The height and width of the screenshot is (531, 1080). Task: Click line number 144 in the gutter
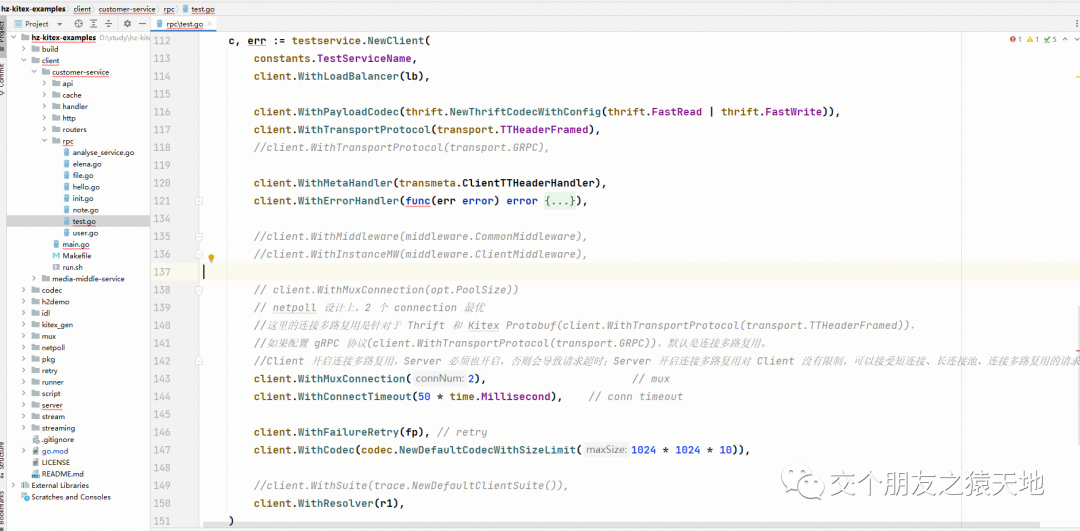pos(162,397)
